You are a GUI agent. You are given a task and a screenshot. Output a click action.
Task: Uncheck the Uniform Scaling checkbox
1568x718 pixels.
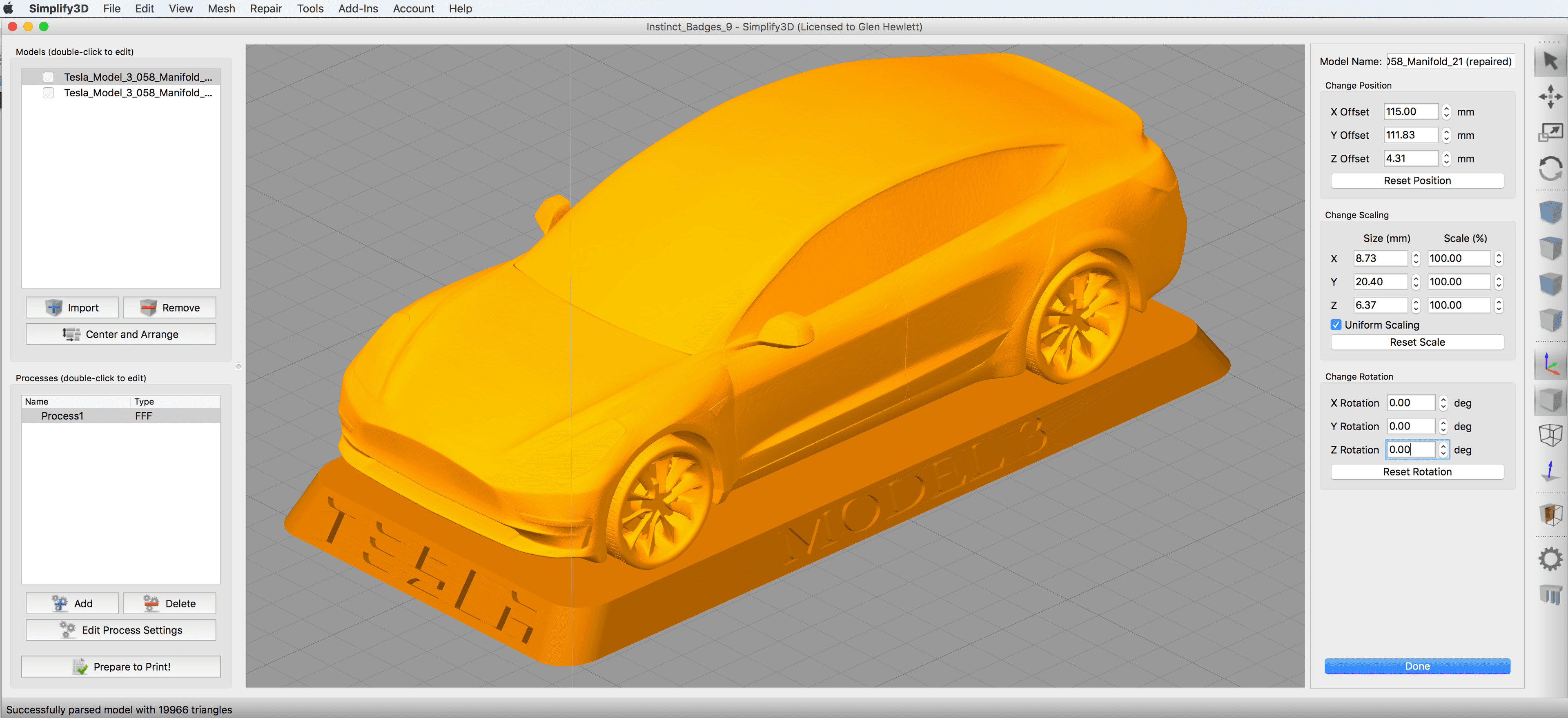[x=1336, y=325]
